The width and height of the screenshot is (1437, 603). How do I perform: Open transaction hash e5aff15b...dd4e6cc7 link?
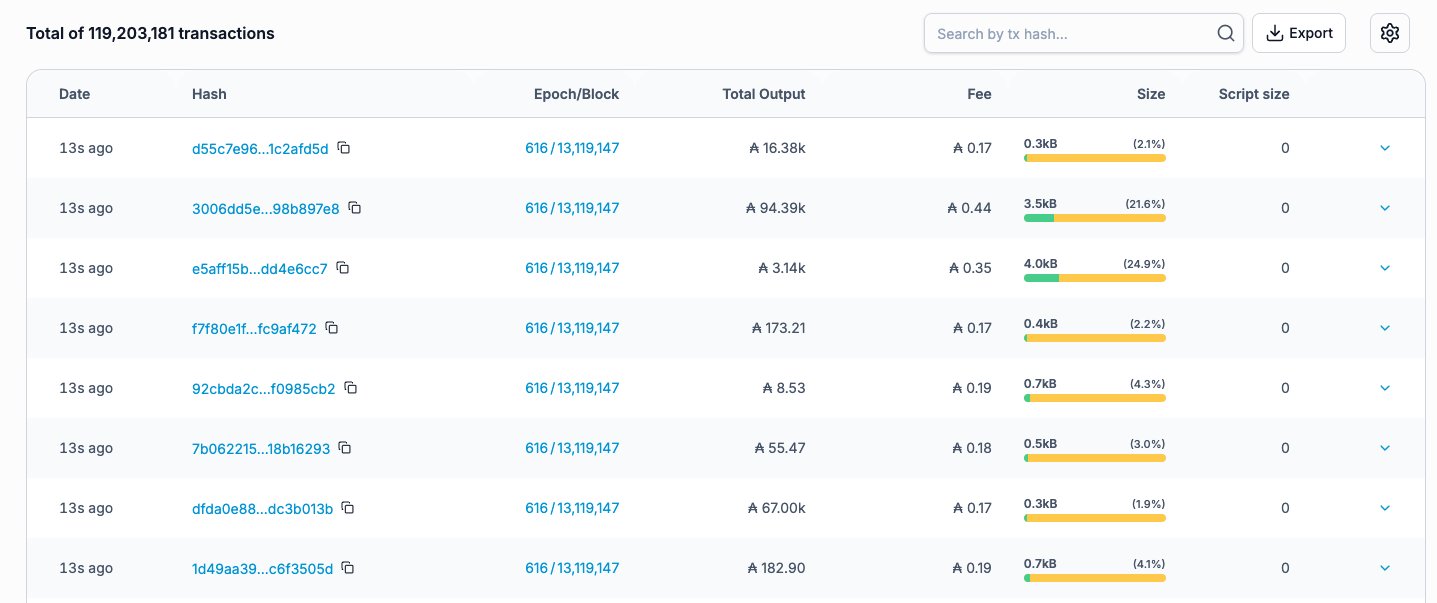point(259,268)
